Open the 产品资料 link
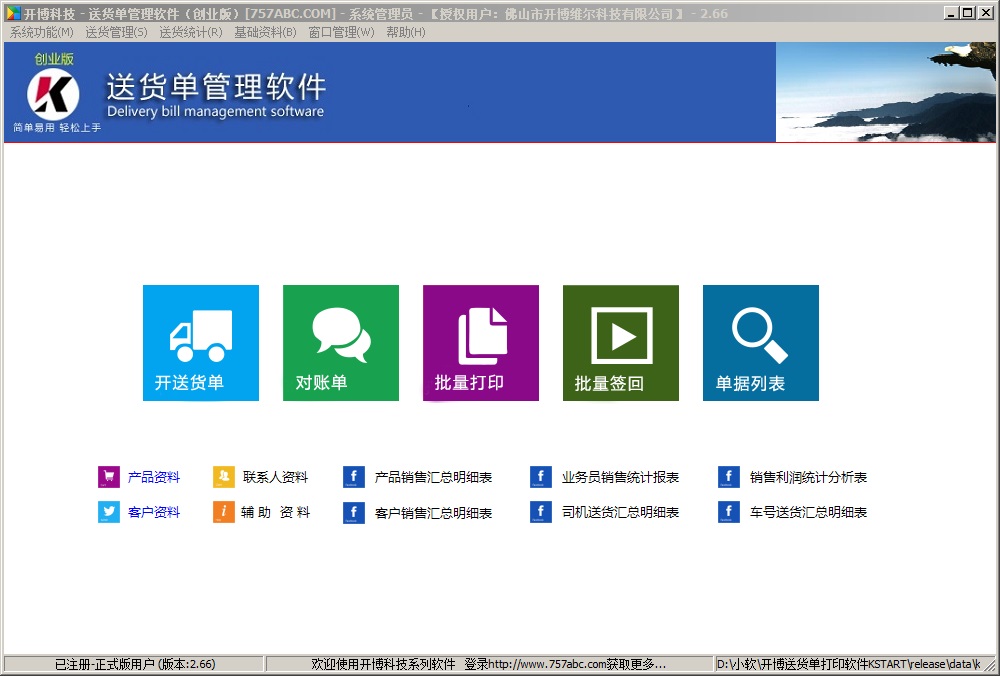The image size is (1000, 676). (x=154, y=477)
